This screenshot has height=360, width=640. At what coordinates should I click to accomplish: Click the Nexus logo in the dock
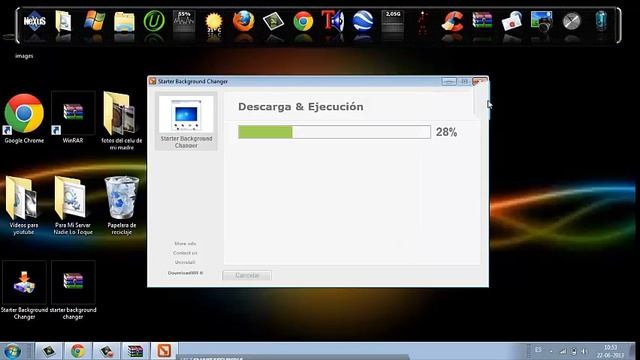(34, 21)
